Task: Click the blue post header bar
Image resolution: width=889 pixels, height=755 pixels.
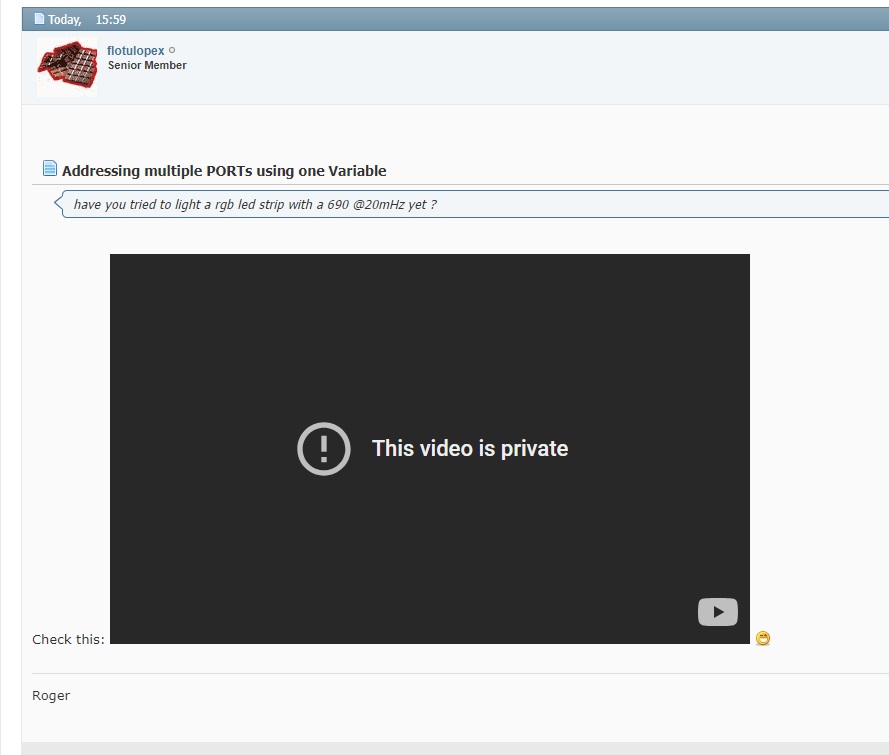Action: click(x=500, y=19)
